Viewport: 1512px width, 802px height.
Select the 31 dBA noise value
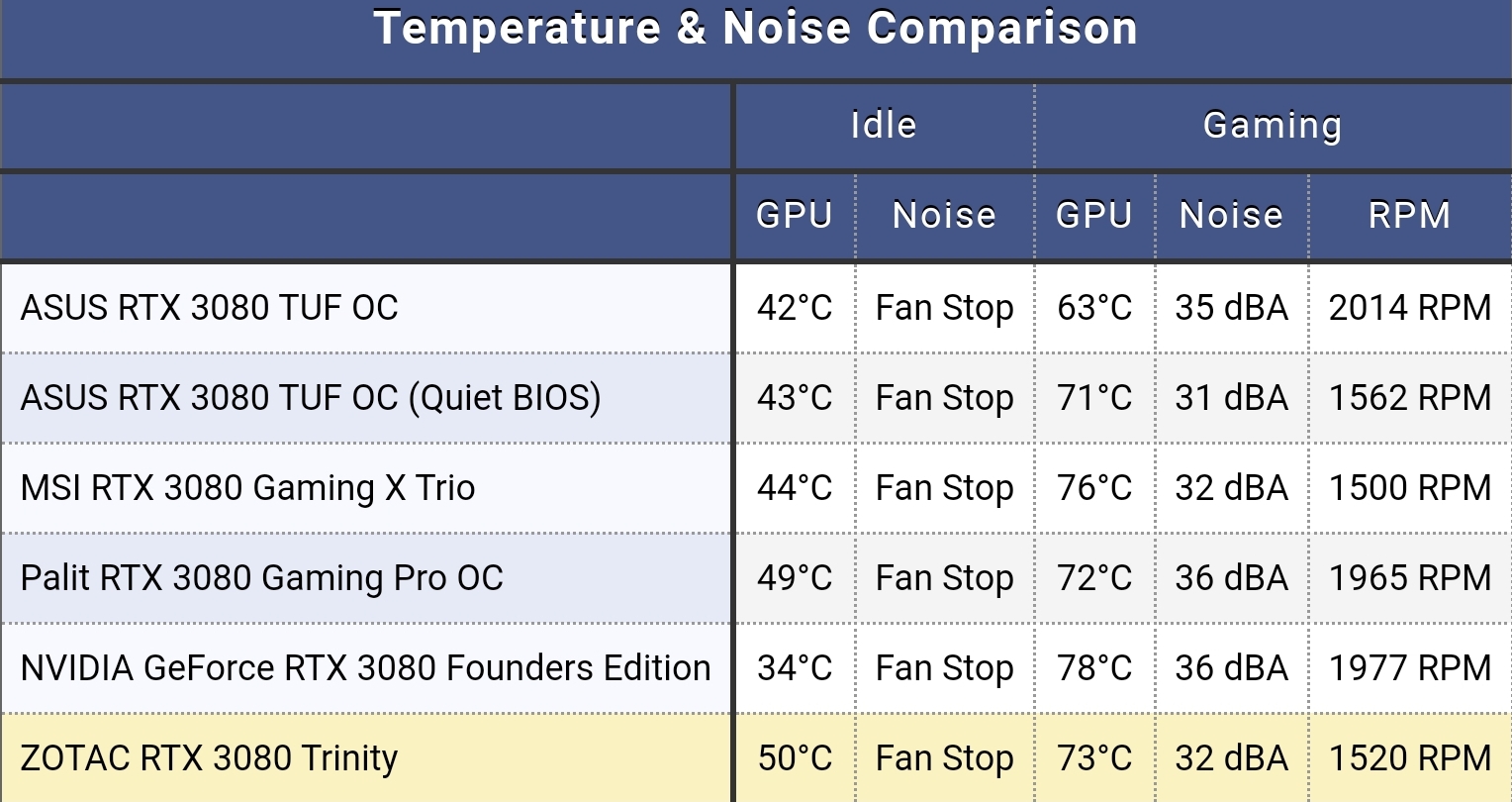[x=1232, y=398]
